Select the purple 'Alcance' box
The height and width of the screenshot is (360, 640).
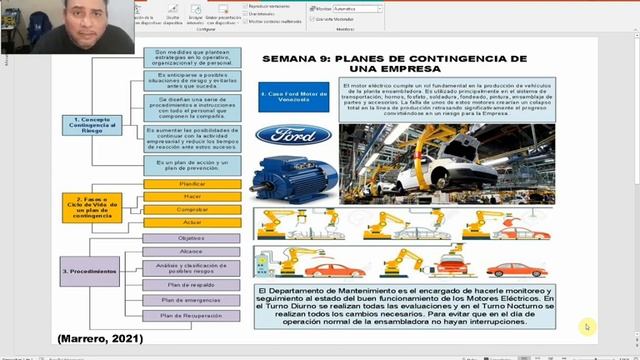click(x=191, y=252)
